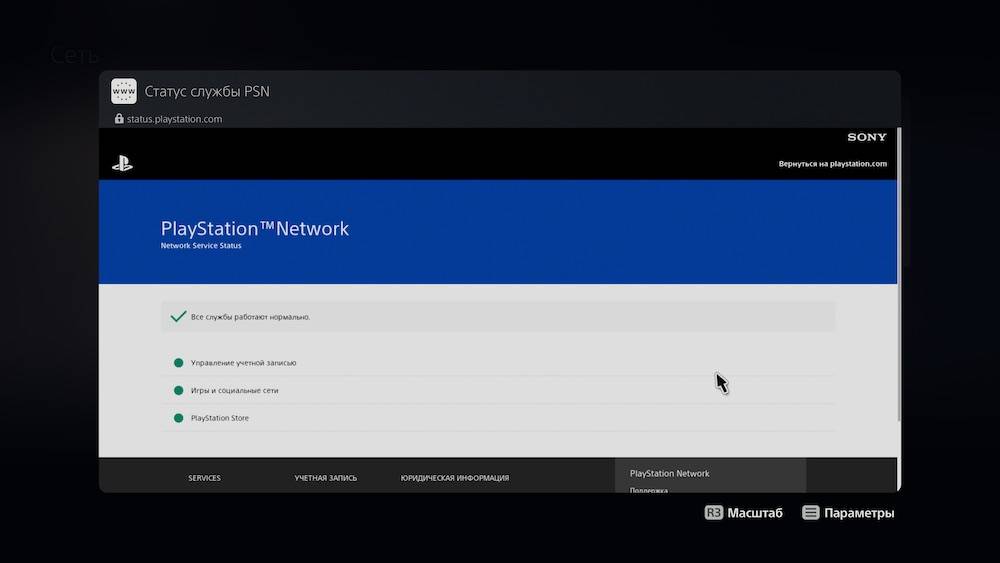Click green status dot for Управление учетной записью
Screen dimensions: 1000x563
coord(178,363)
